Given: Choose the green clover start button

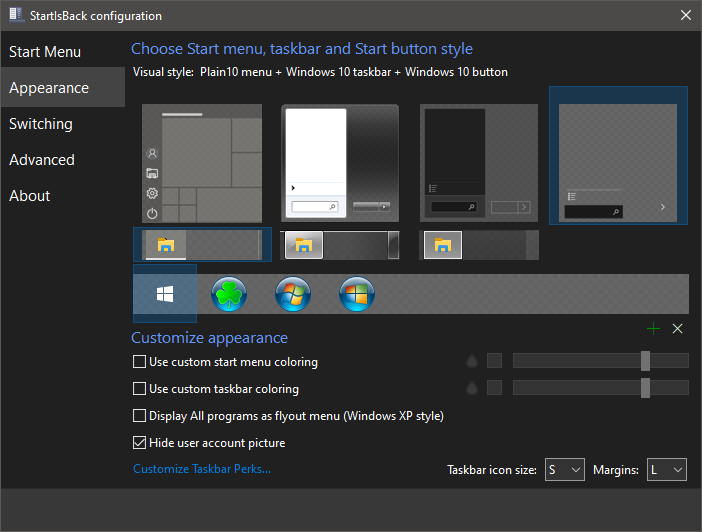Looking at the screenshot, I should (x=229, y=294).
